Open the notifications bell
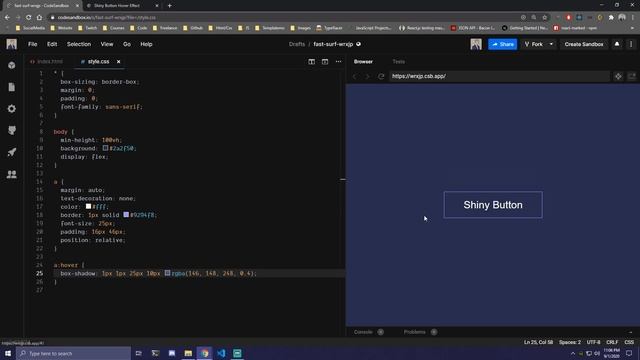This screenshot has width=640, height=360. [617, 44]
